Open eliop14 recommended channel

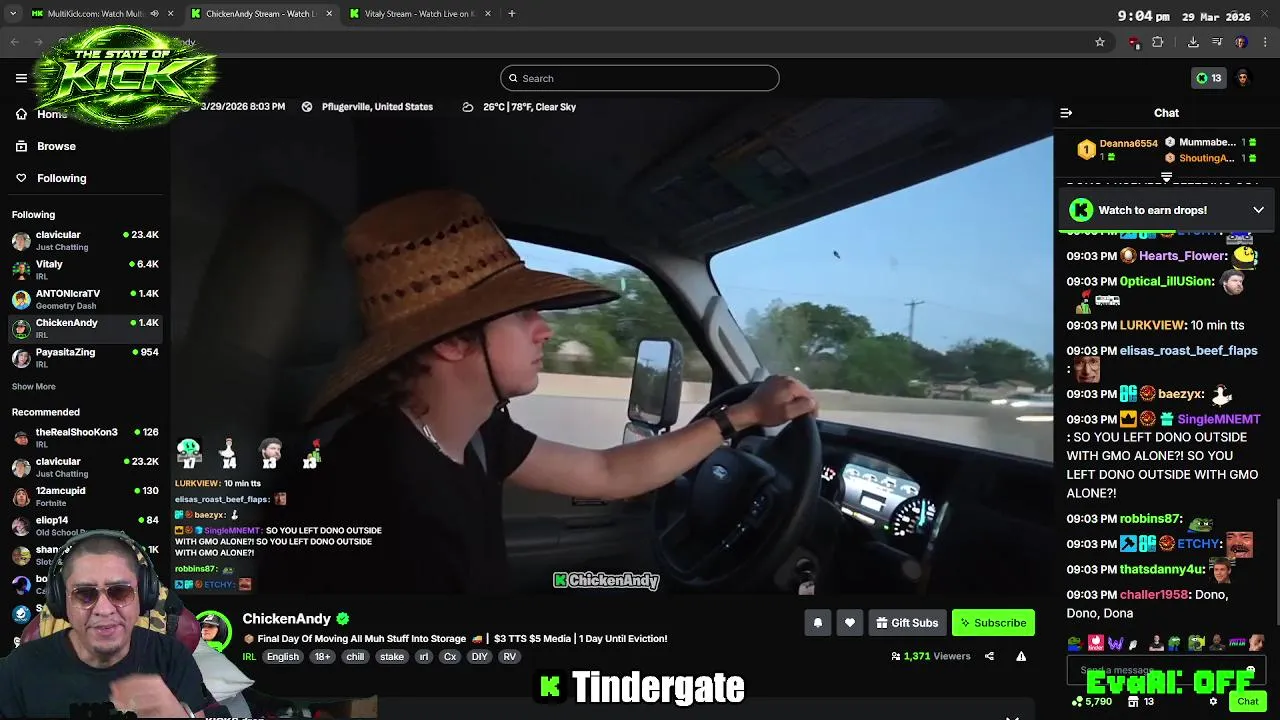pos(85,526)
